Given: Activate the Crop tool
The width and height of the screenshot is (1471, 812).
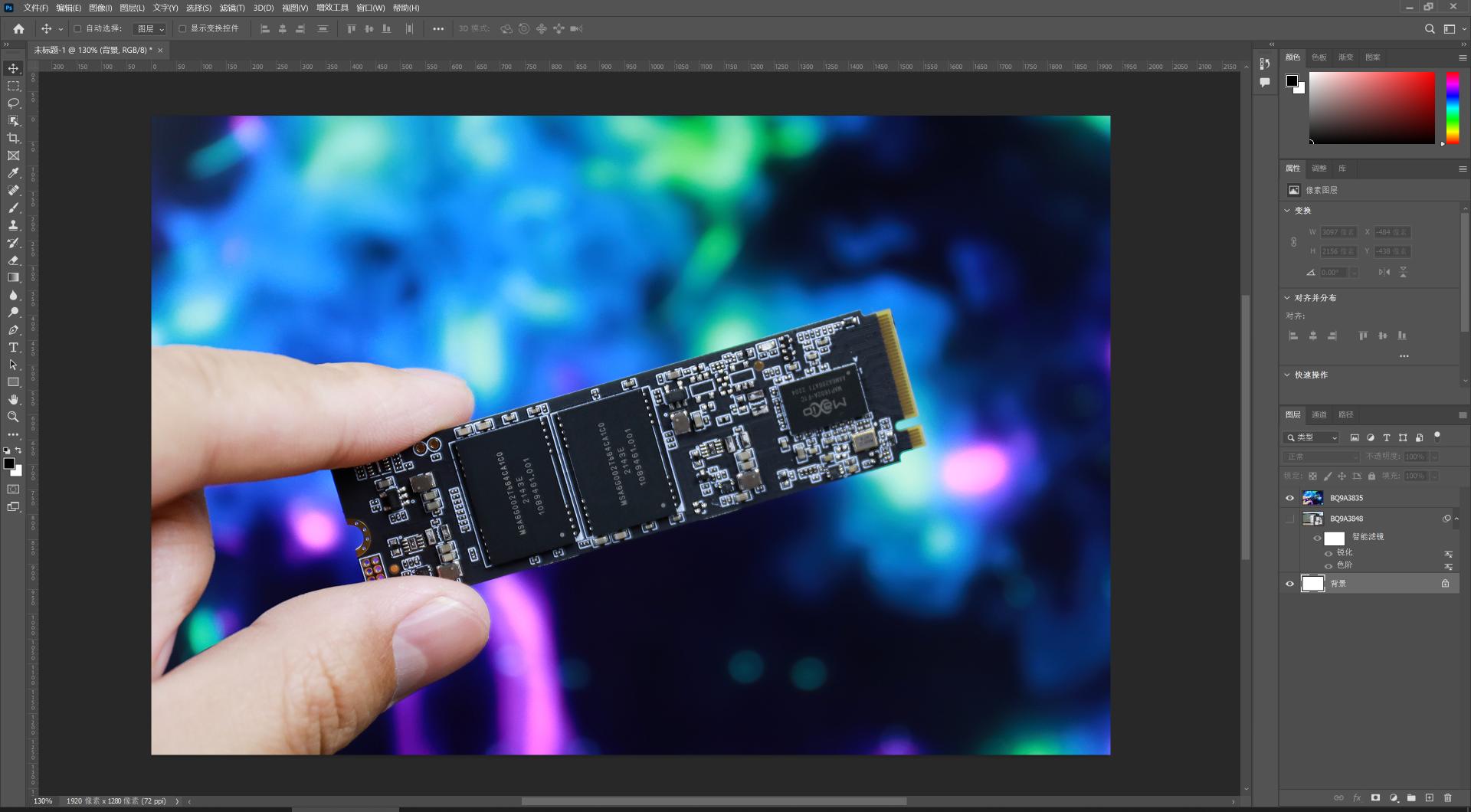Looking at the screenshot, I should pyautogui.click(x=13, y=139).
